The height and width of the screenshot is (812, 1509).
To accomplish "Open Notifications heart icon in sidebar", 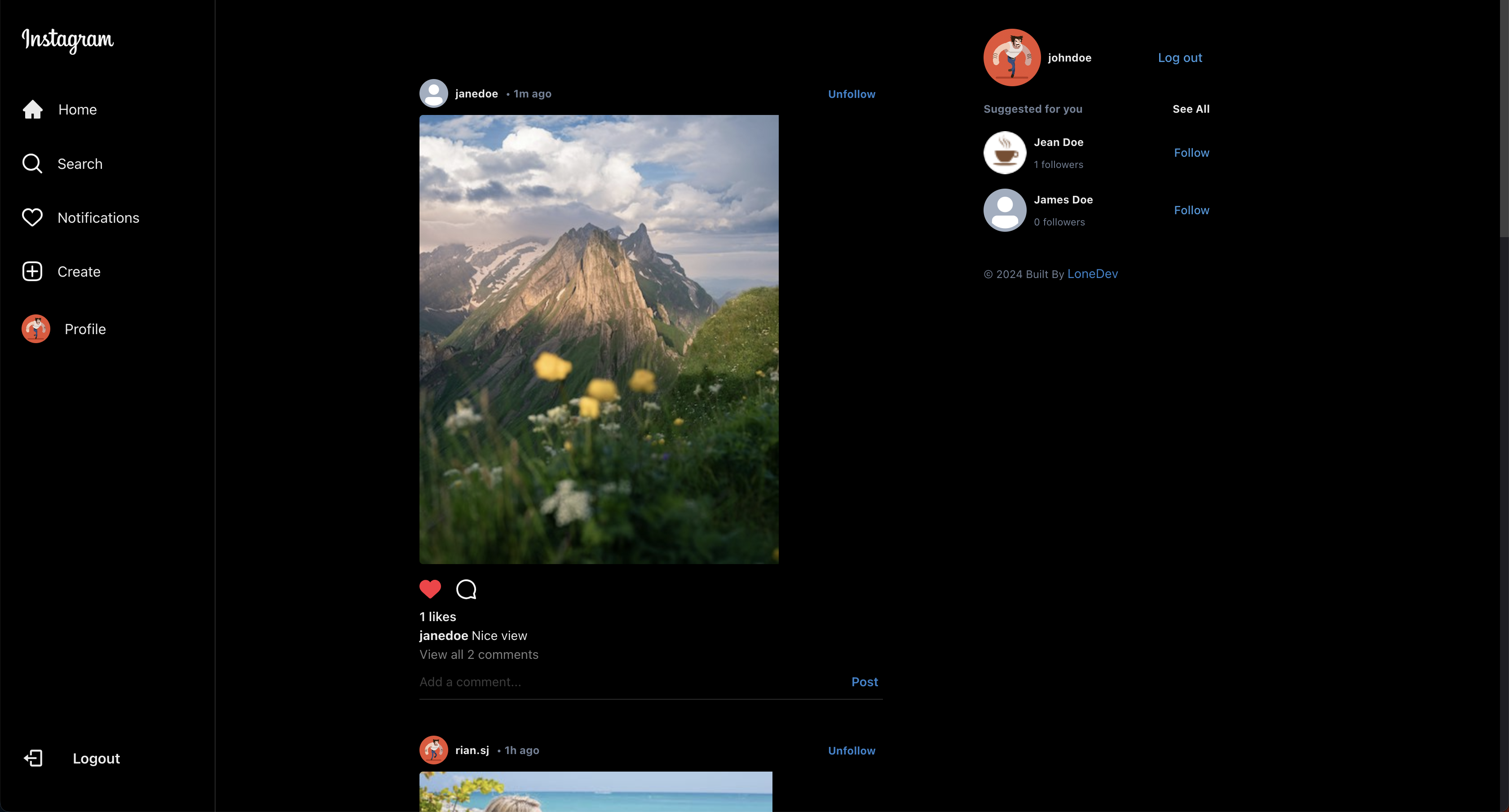I will tap(32, 217).
